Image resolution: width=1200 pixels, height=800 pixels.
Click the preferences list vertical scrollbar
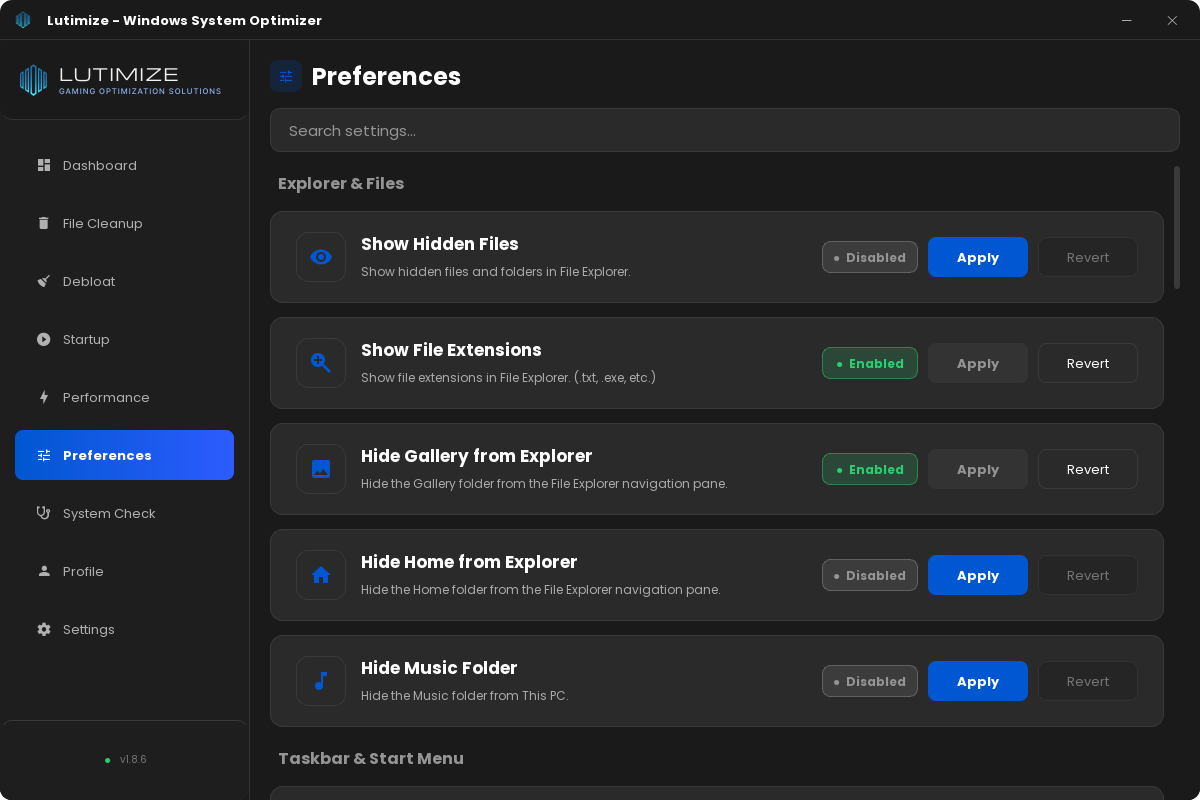pos(1177,228)
